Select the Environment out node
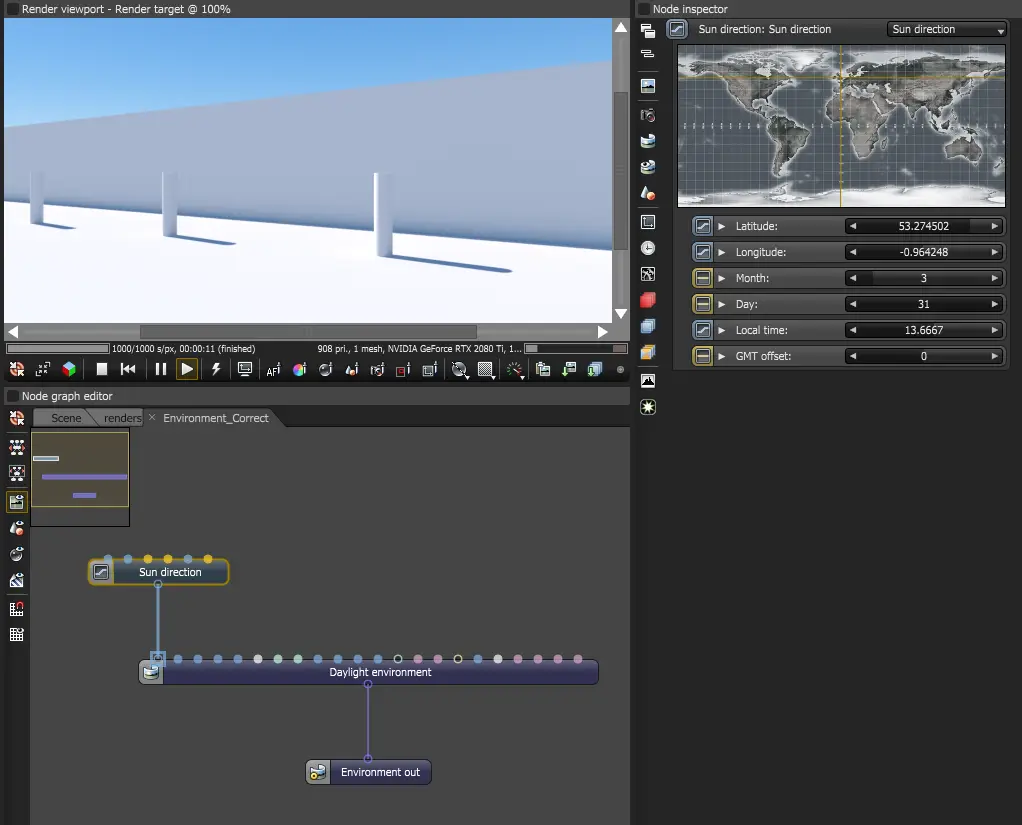The height and width of the screenshot is (825, 1022). coord(368,772)
